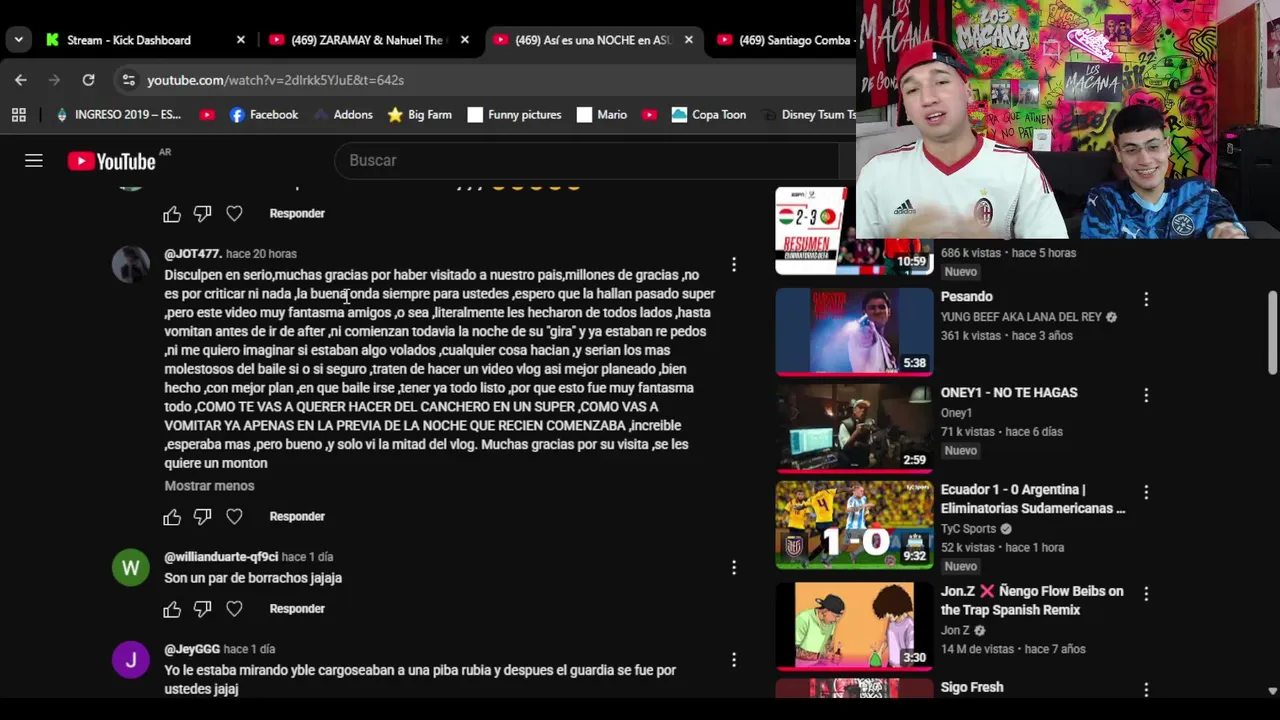Click the page vertical scrollbar thumb

point(1272,331)
